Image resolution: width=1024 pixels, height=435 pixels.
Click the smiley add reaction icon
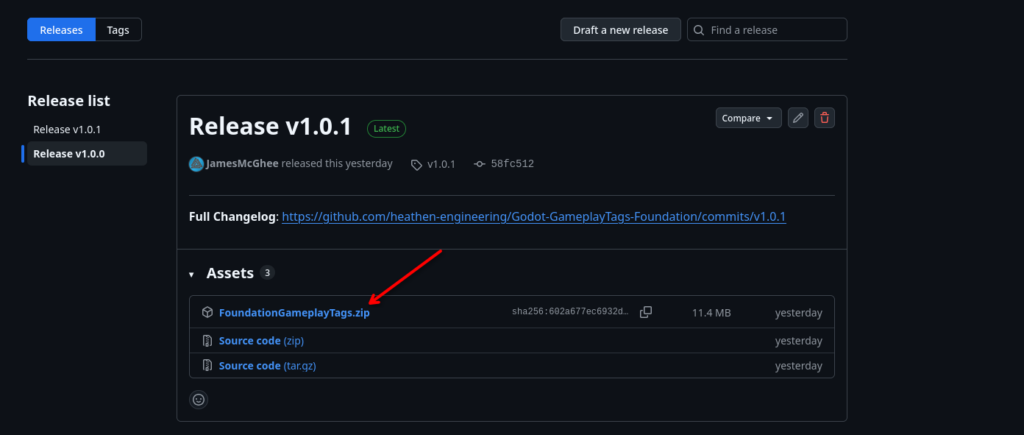(199, 399)
